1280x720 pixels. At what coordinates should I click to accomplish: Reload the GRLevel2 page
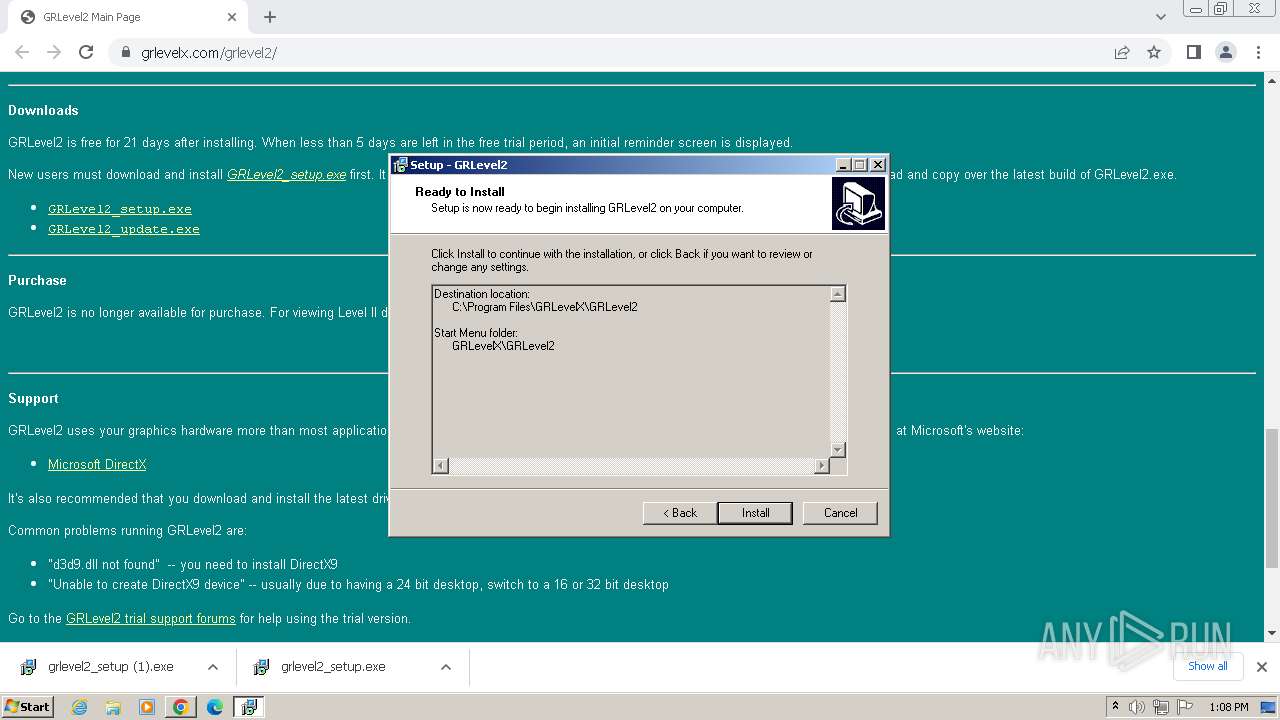86,52
